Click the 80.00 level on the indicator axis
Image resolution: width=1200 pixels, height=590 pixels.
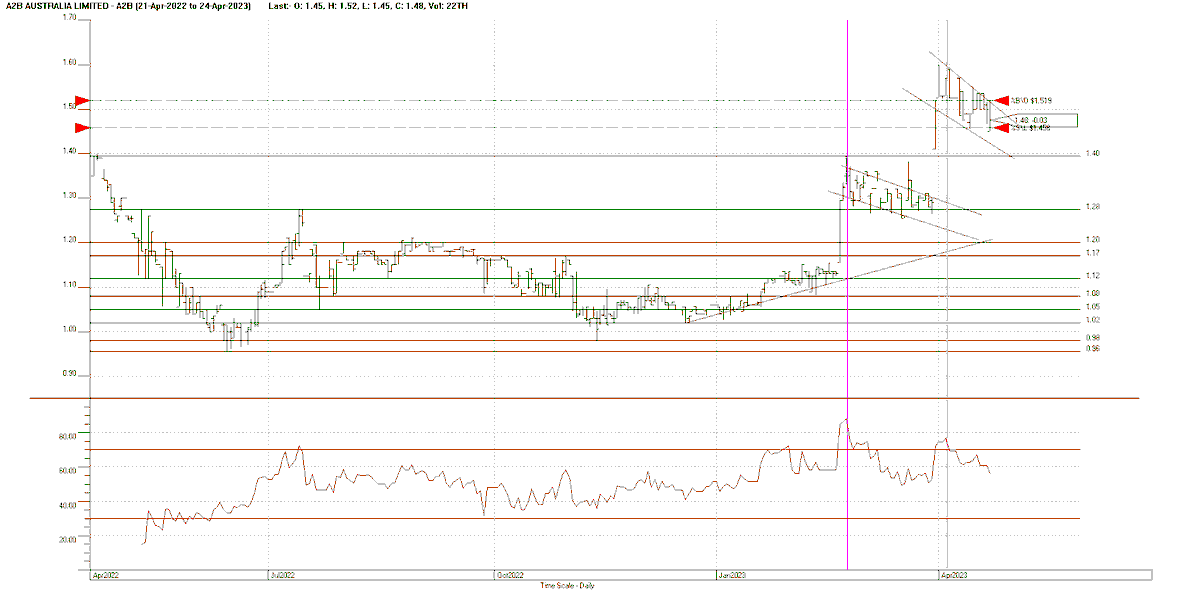[68, 437]
